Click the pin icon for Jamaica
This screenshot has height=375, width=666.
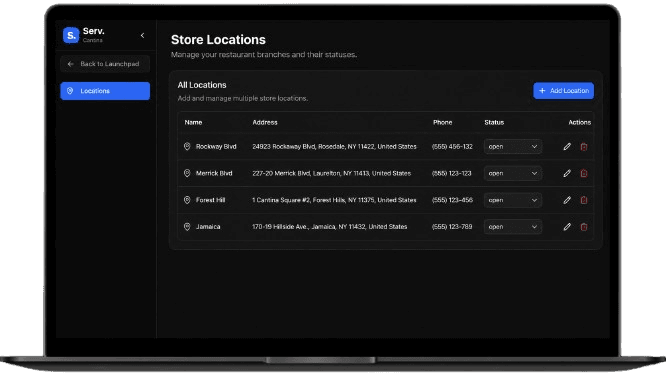tap(187, 227)
